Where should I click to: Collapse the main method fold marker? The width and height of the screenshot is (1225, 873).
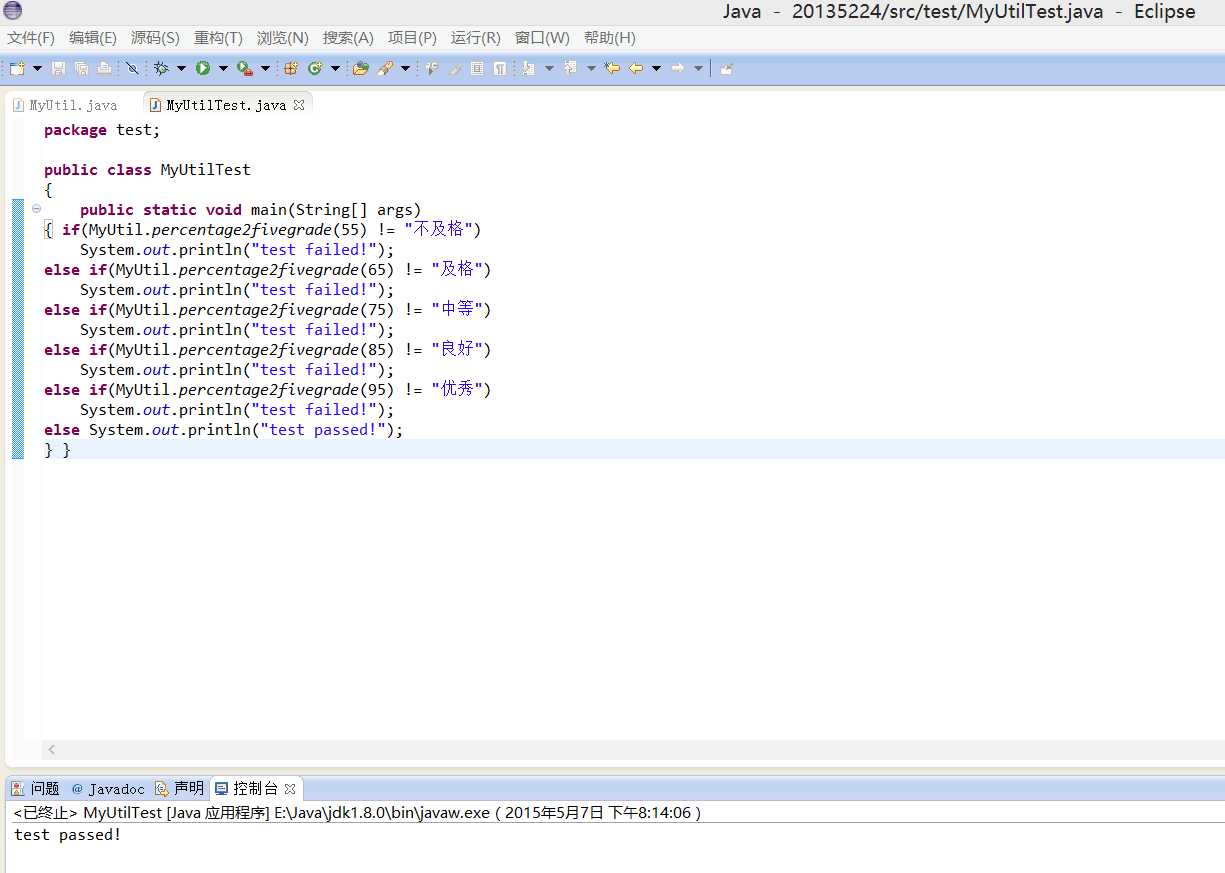coord(36,209)
